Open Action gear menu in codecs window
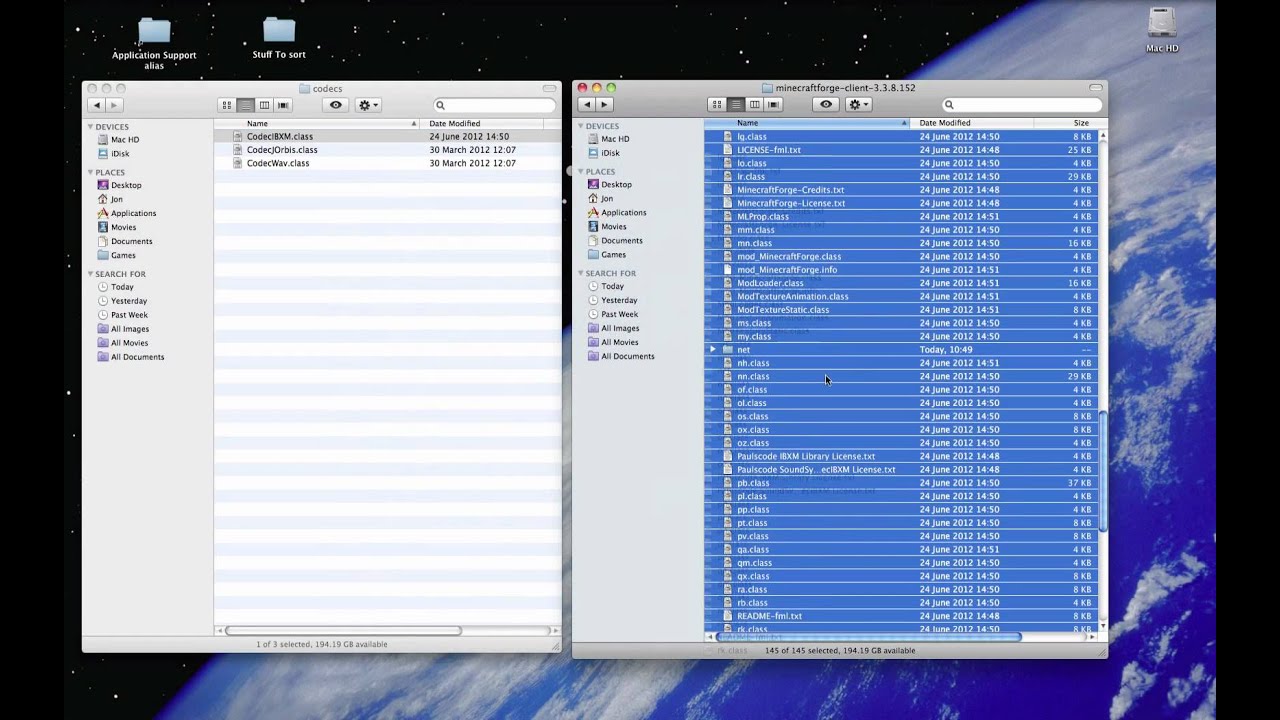 pos(368,105)
